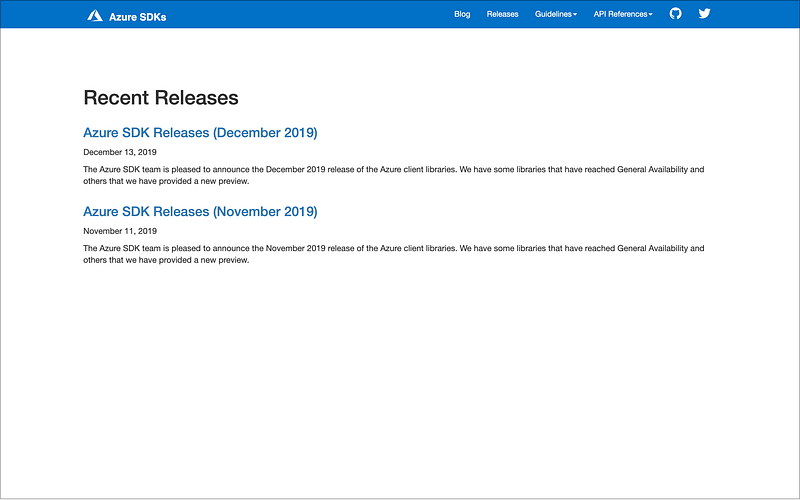Expand the Guidelines dropdown menu
Viewport: 800px width, 500px height.
[556, 14]
